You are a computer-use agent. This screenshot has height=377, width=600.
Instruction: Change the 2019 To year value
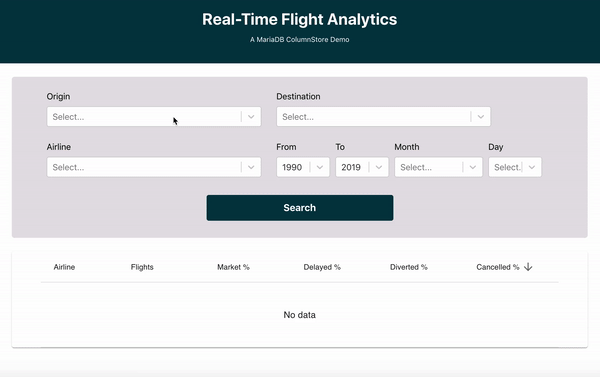[362, 167]
